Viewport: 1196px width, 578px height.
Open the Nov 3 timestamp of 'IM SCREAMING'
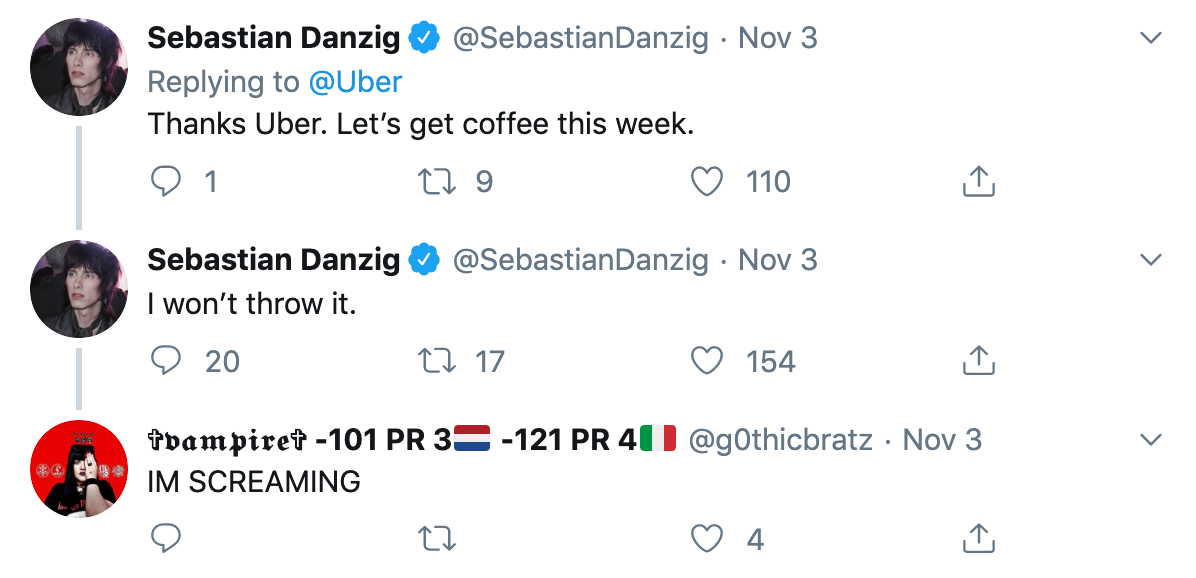click(942, 440)
